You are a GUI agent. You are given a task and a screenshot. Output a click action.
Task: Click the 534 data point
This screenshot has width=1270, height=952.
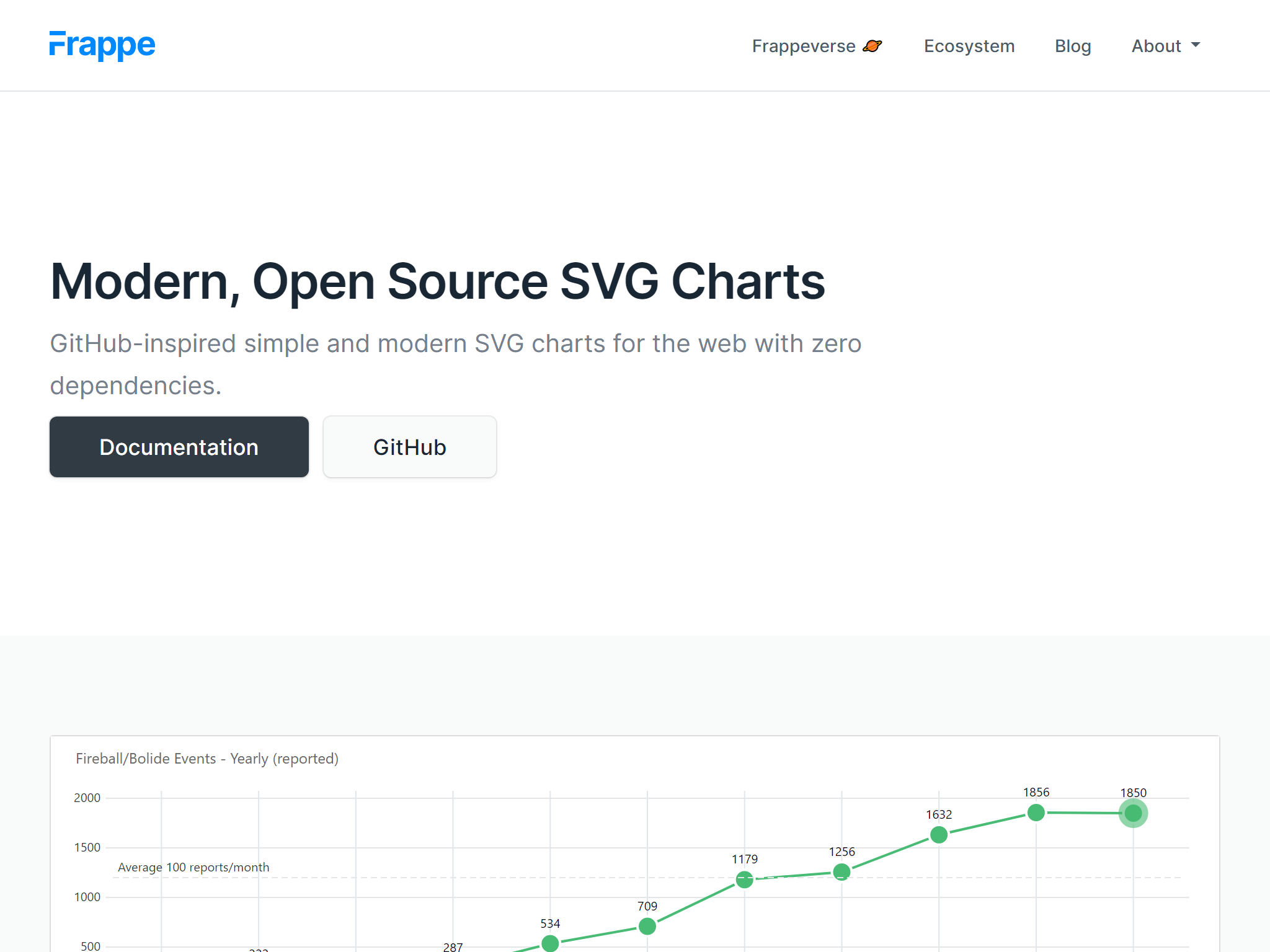tap(550, 943)
